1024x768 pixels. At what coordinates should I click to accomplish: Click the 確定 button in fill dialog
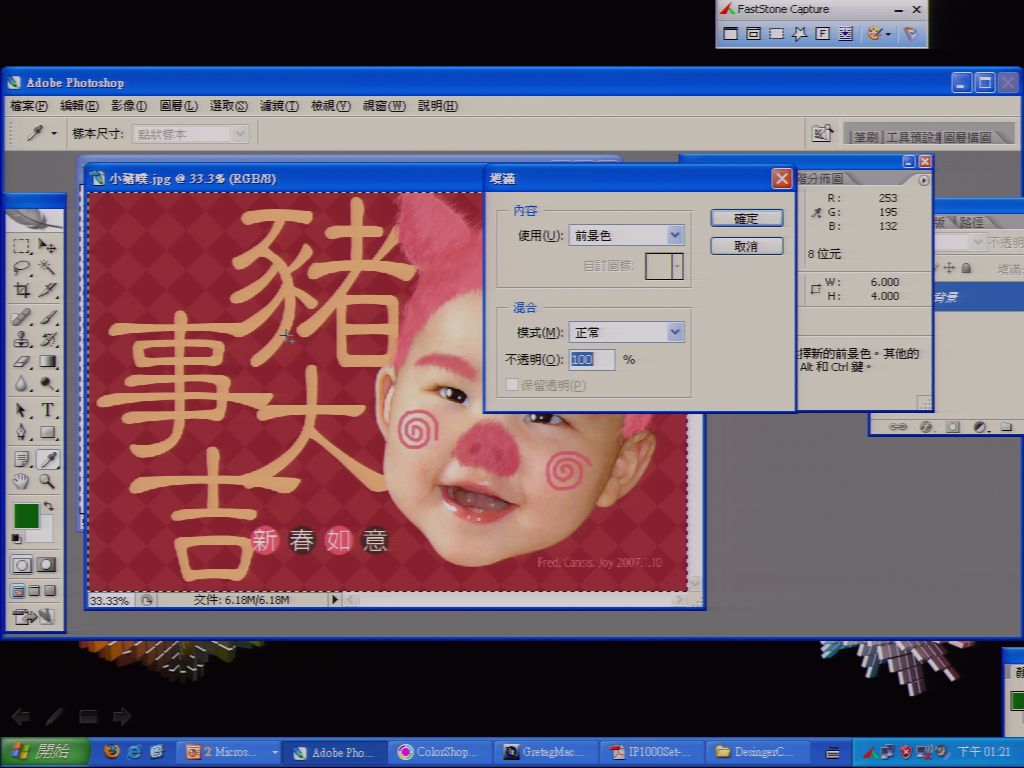click(x=746, y=219)
